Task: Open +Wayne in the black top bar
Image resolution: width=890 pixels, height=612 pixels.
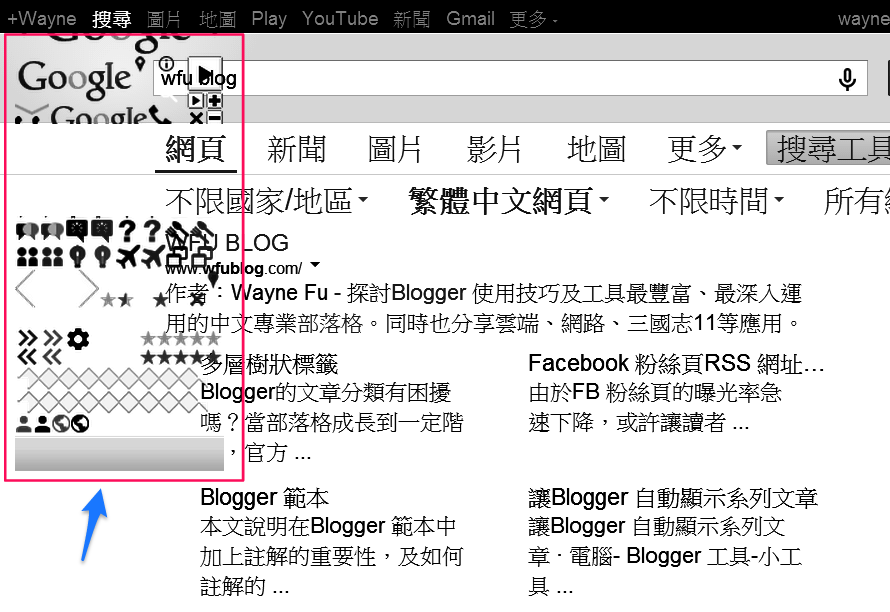Action: point(41,19)
